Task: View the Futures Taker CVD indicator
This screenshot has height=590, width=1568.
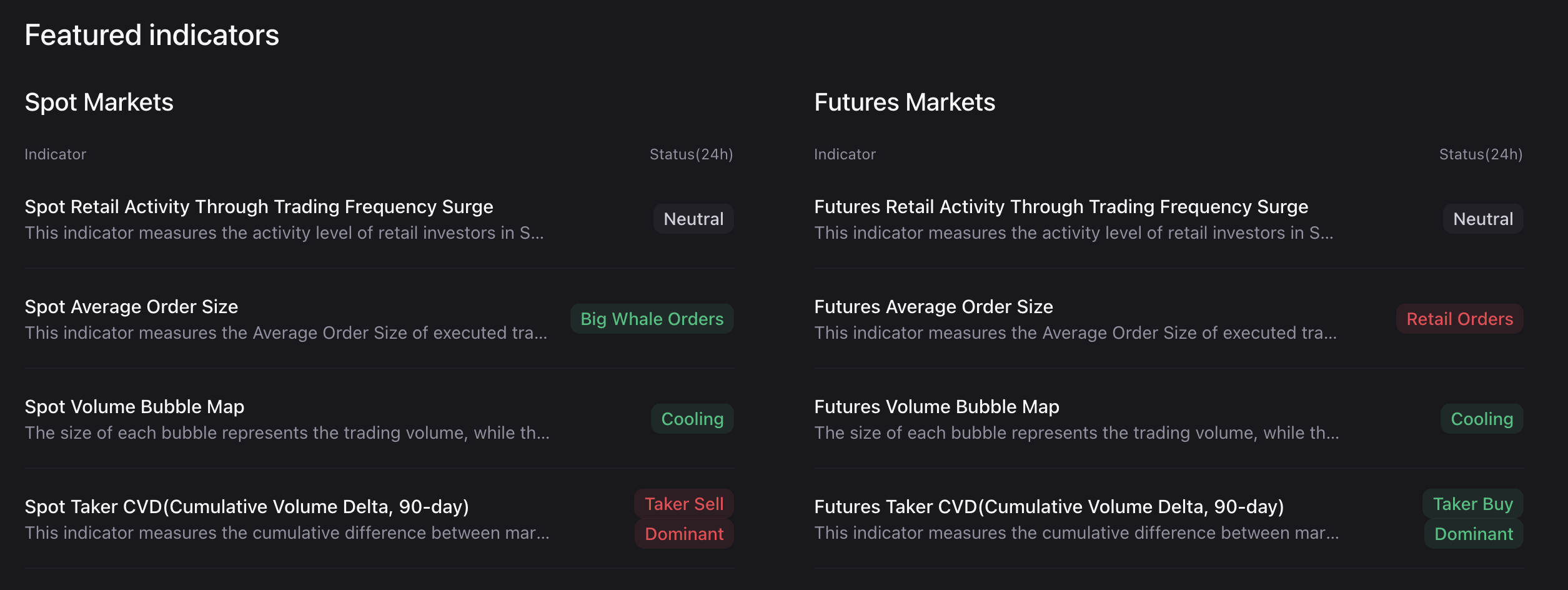Action: click(1049, 506)
